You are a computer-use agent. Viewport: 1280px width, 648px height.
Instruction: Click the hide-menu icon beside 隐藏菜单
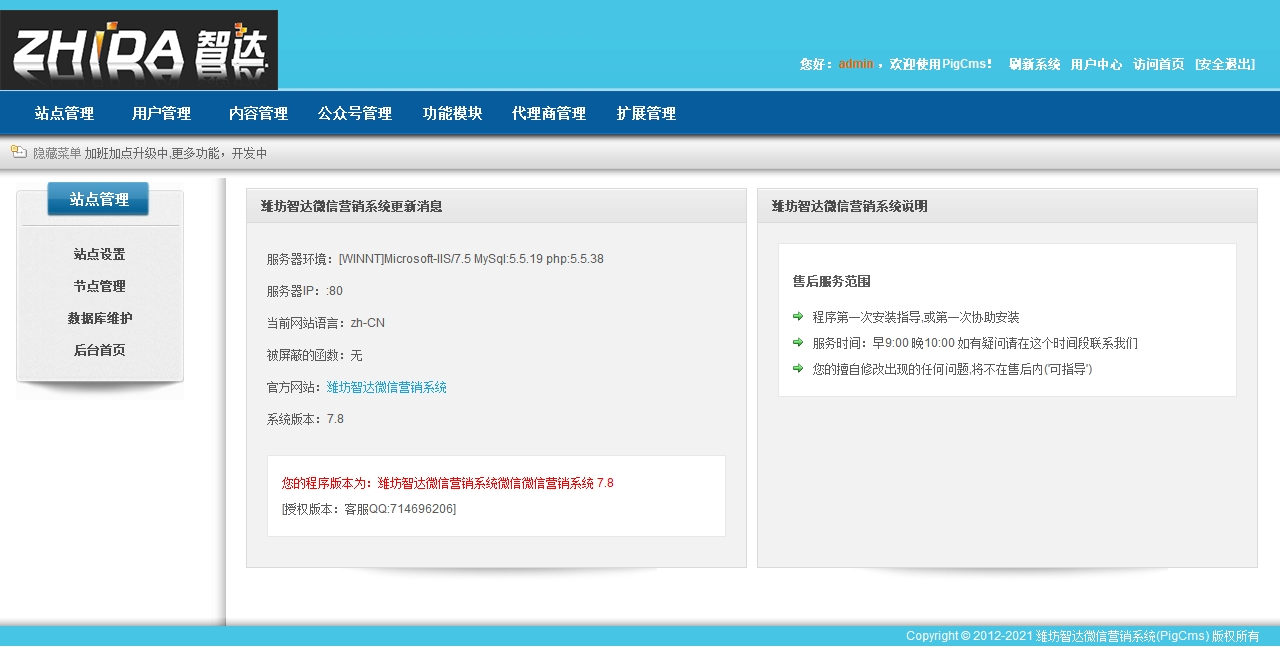(x=19, y=152)
